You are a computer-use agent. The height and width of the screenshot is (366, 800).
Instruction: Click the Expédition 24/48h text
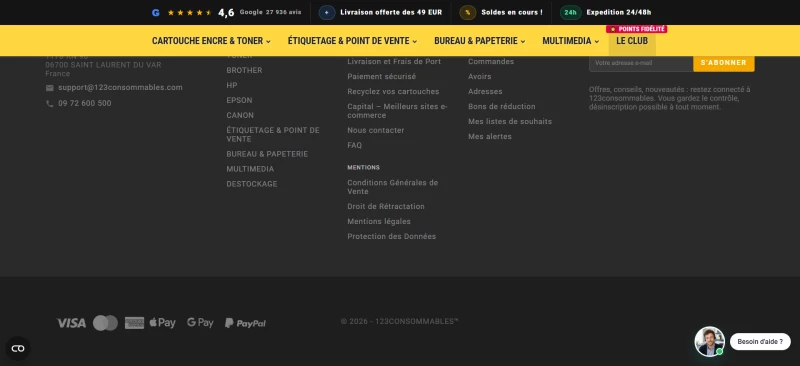619,12
